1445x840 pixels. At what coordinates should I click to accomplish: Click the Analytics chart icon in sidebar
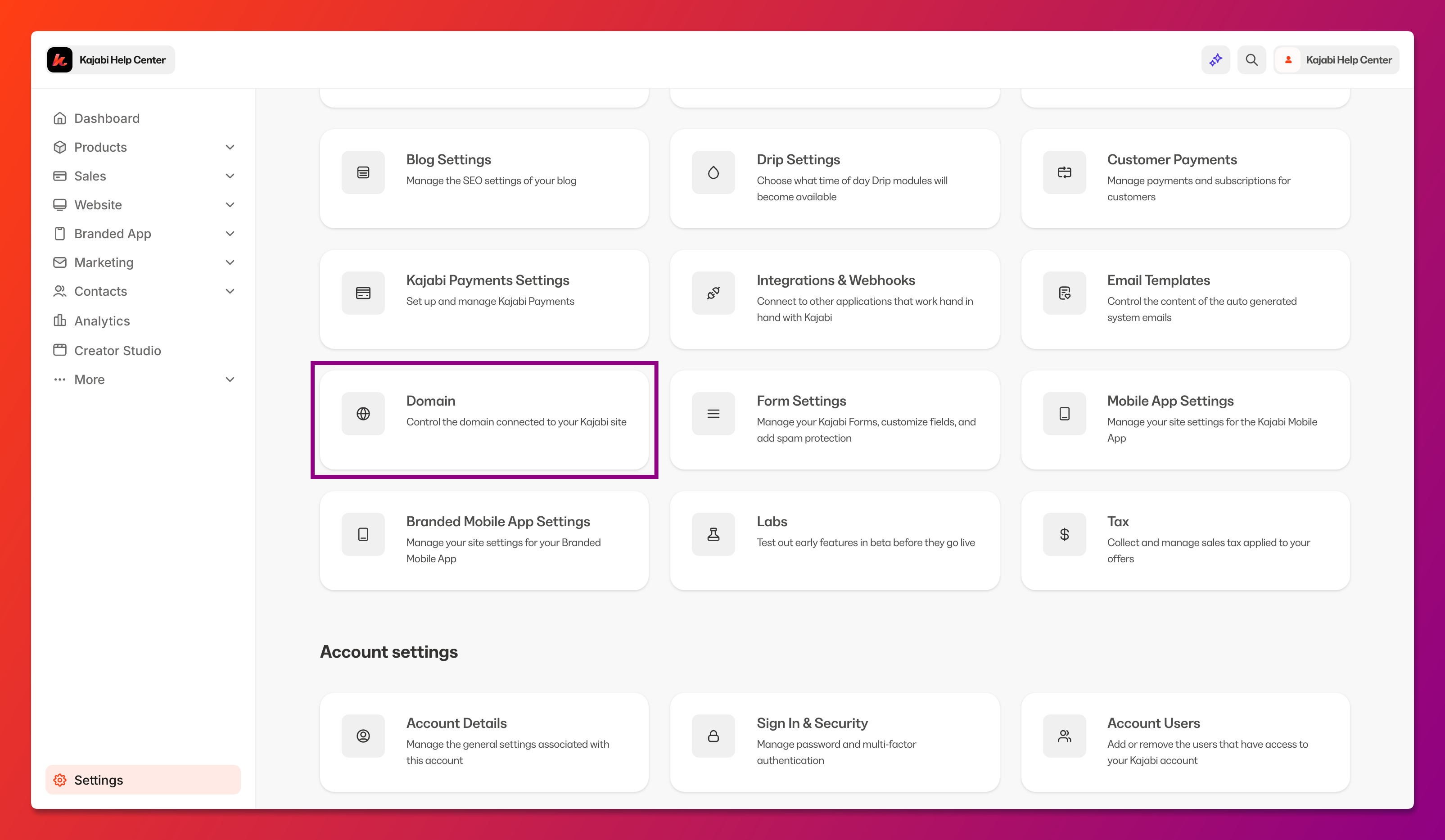coord(59,321)
